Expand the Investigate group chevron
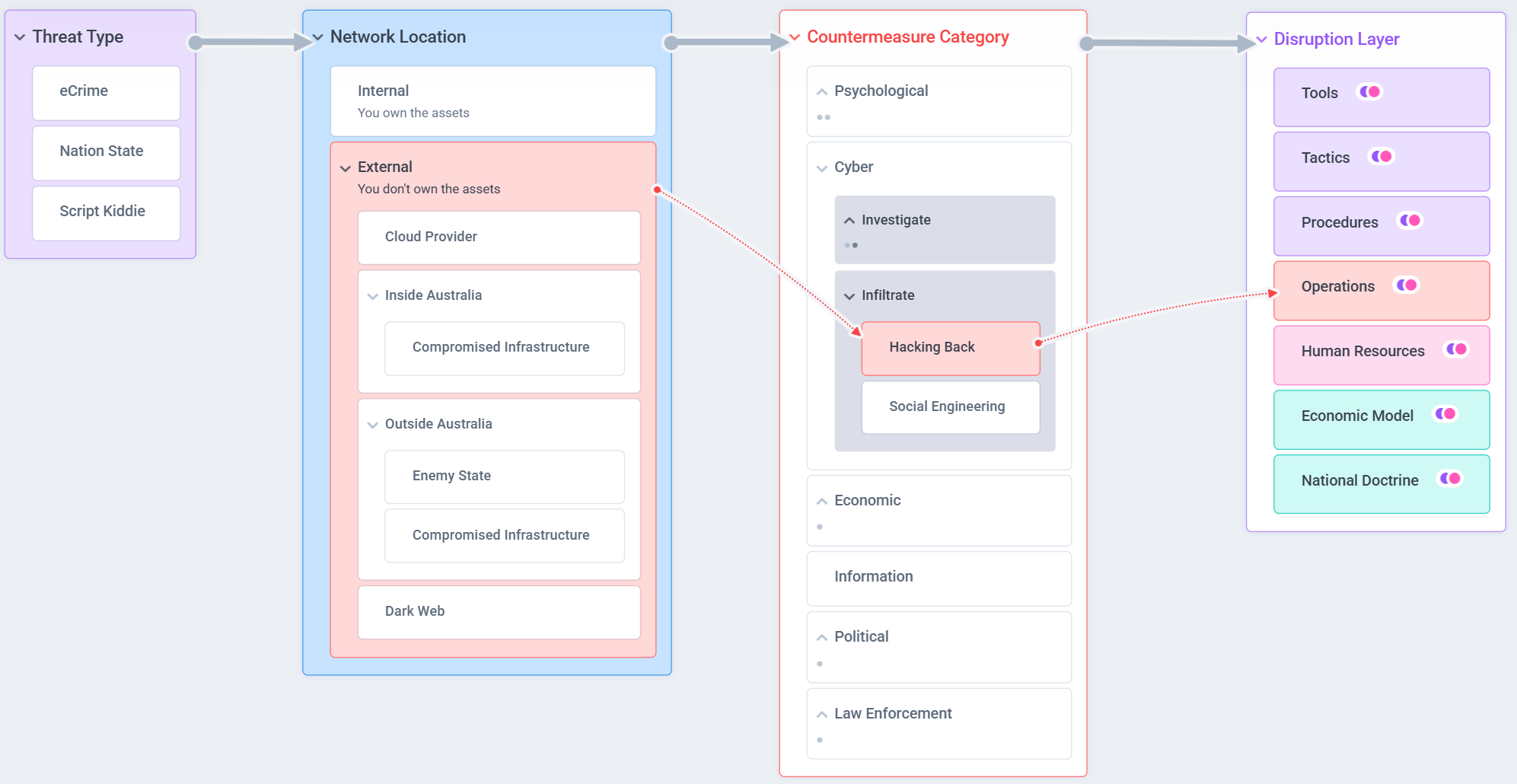 point(849,221)
